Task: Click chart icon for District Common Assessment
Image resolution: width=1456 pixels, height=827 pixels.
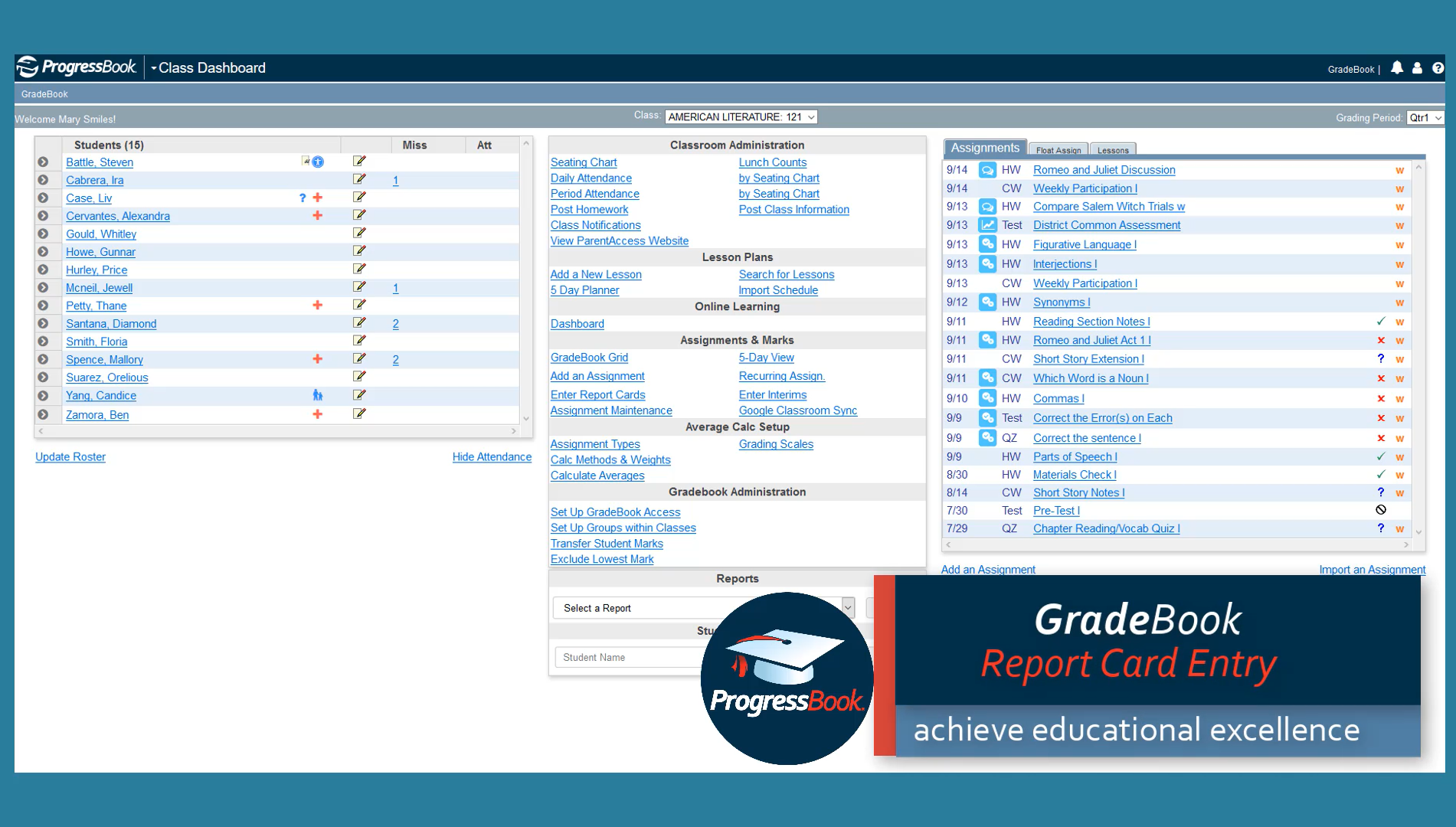Action: [988, 225]
